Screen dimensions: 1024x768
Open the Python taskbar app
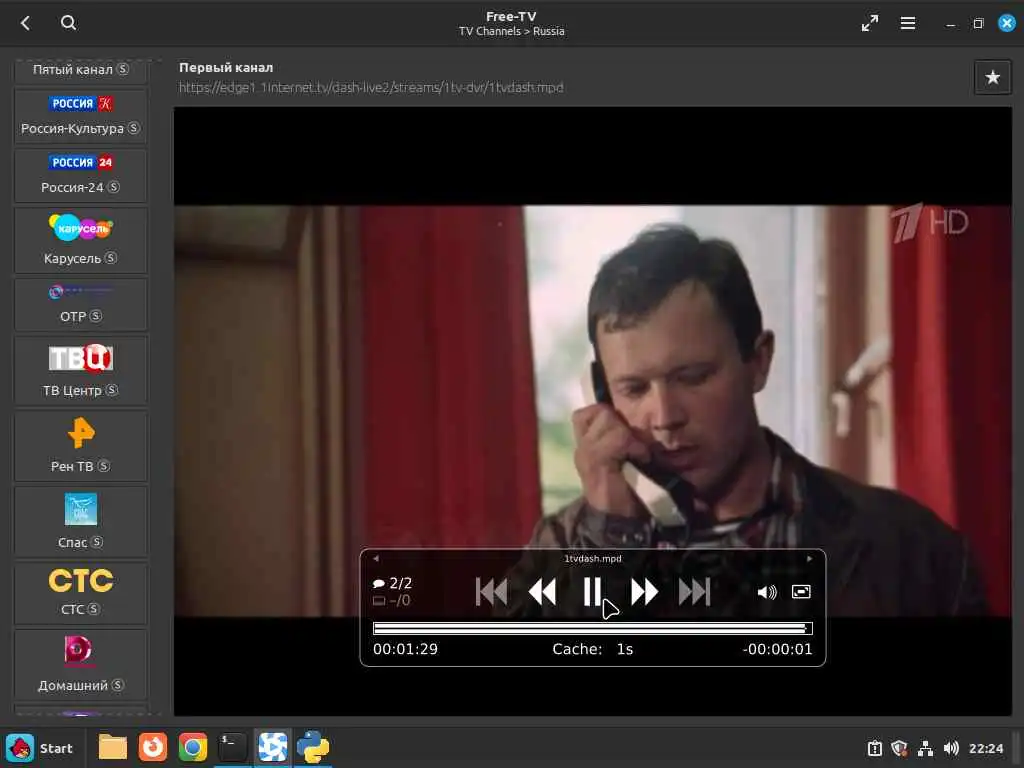tap(313, 747)
